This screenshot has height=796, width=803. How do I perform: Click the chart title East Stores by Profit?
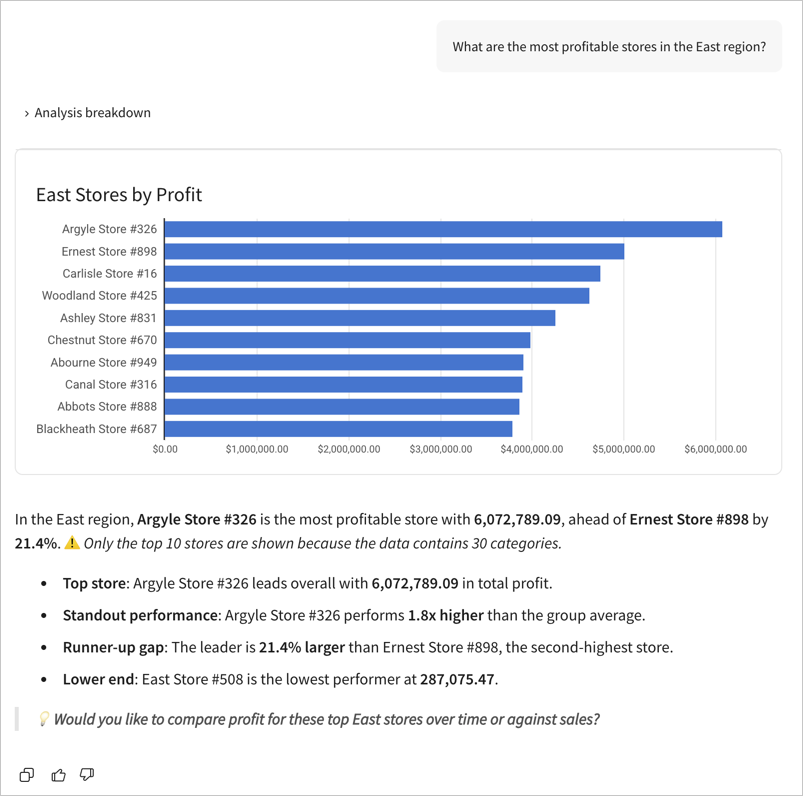118,194
